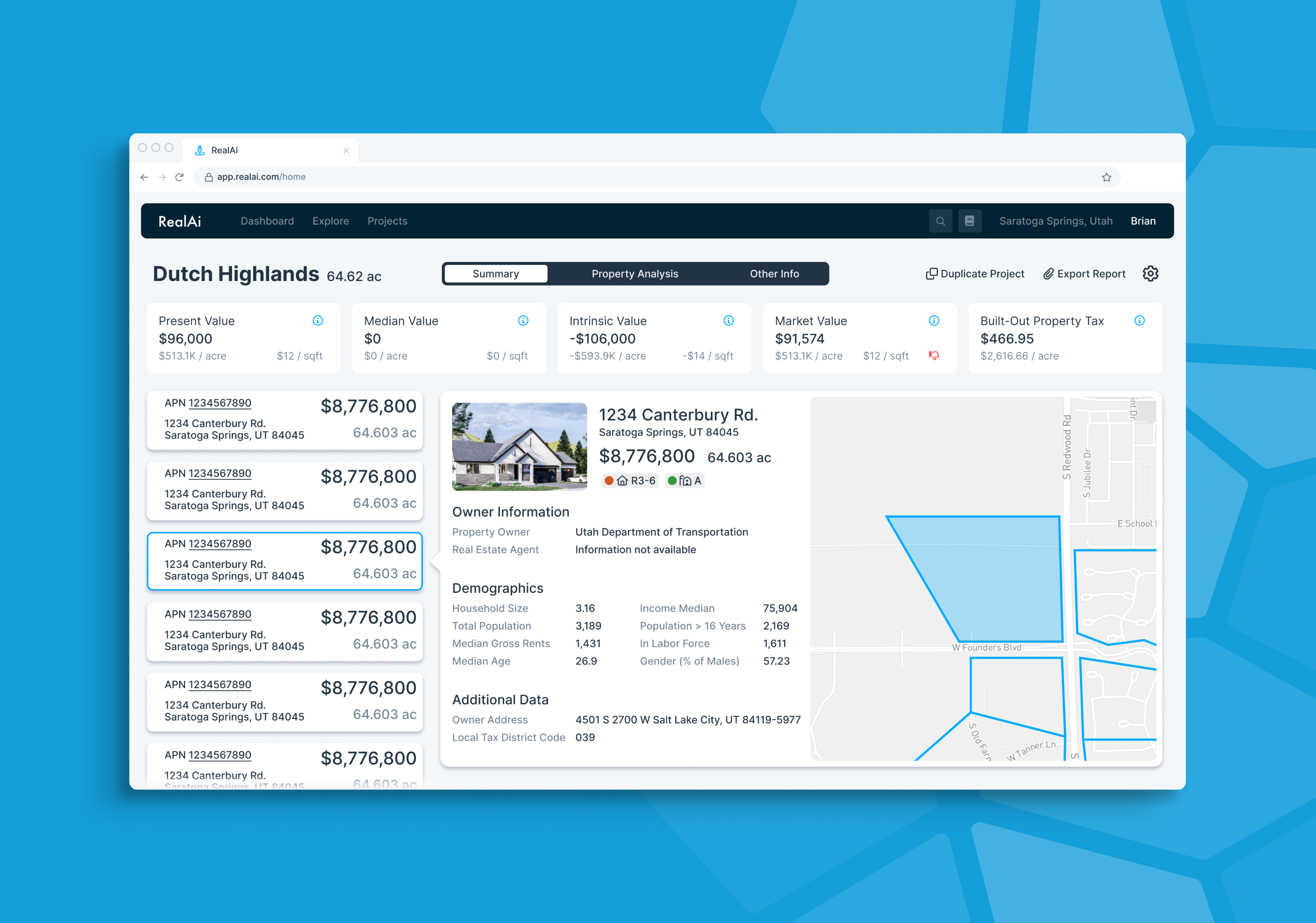1316x923 pixels.
Task: Click the browser back arrow
Action: pyautogui.click(x=144, y=177)
